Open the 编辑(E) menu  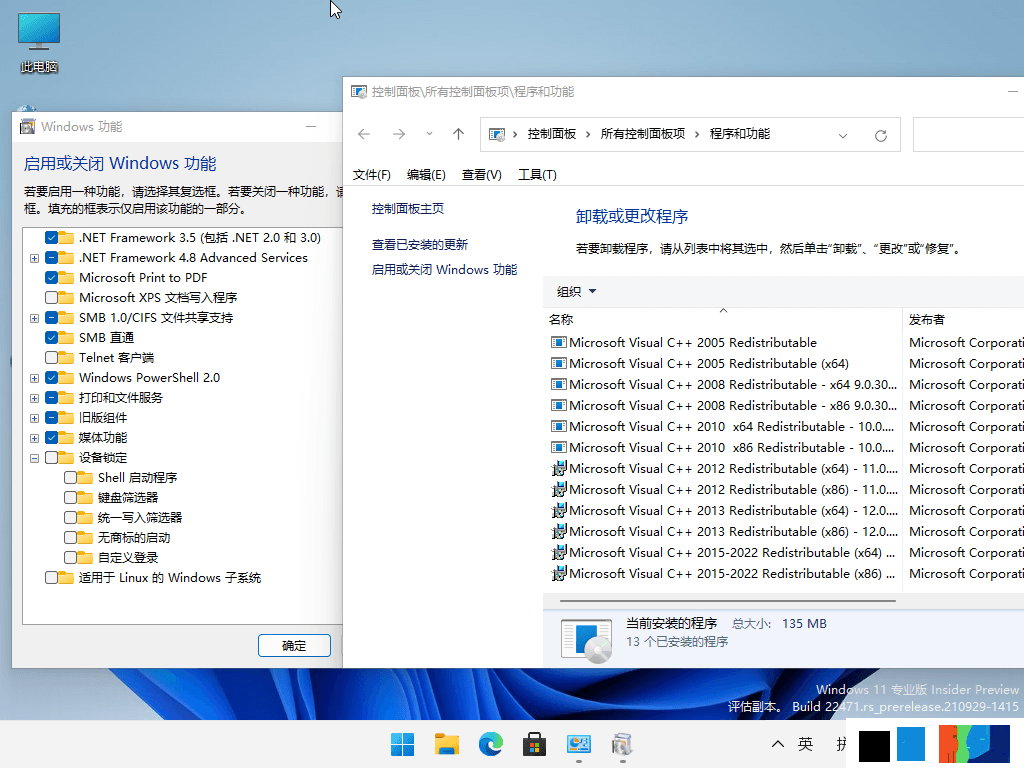click(x=426, y=174)
